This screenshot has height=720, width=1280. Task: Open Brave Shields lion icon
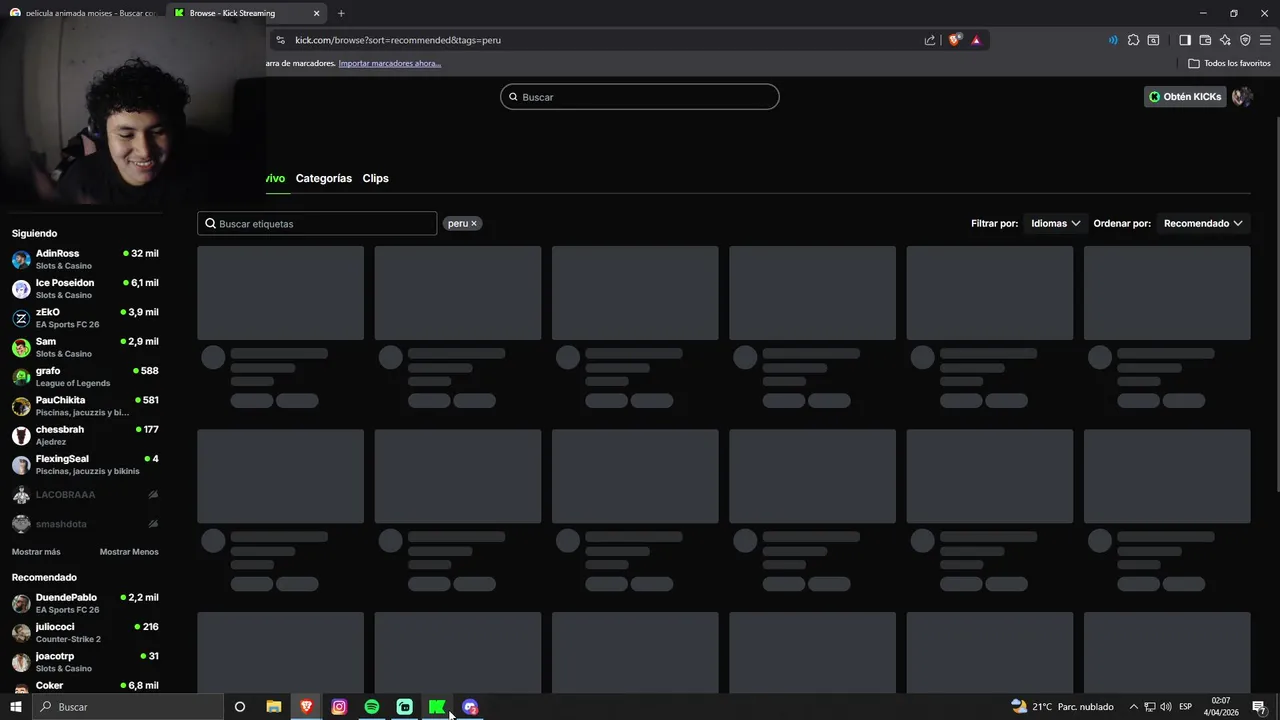pos(955,40)
